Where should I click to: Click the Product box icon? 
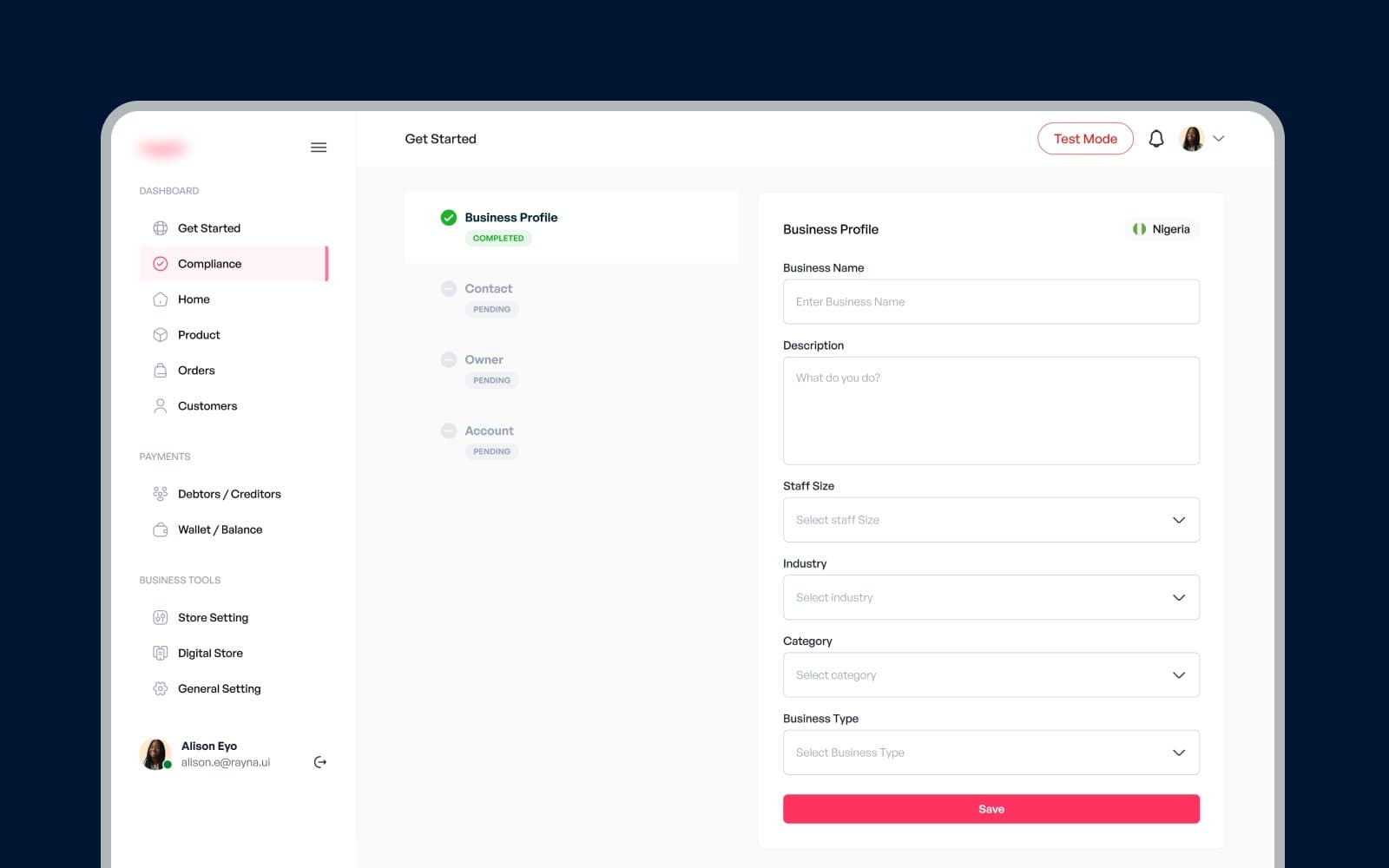(x=161, y=335)
